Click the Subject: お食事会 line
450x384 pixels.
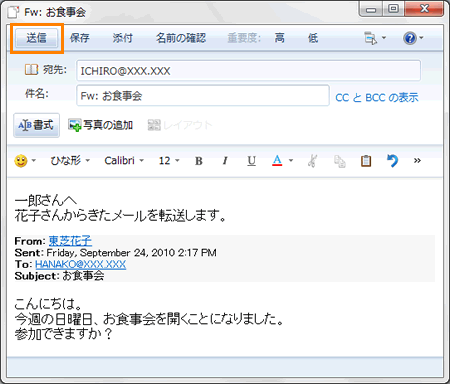(59, 276)
